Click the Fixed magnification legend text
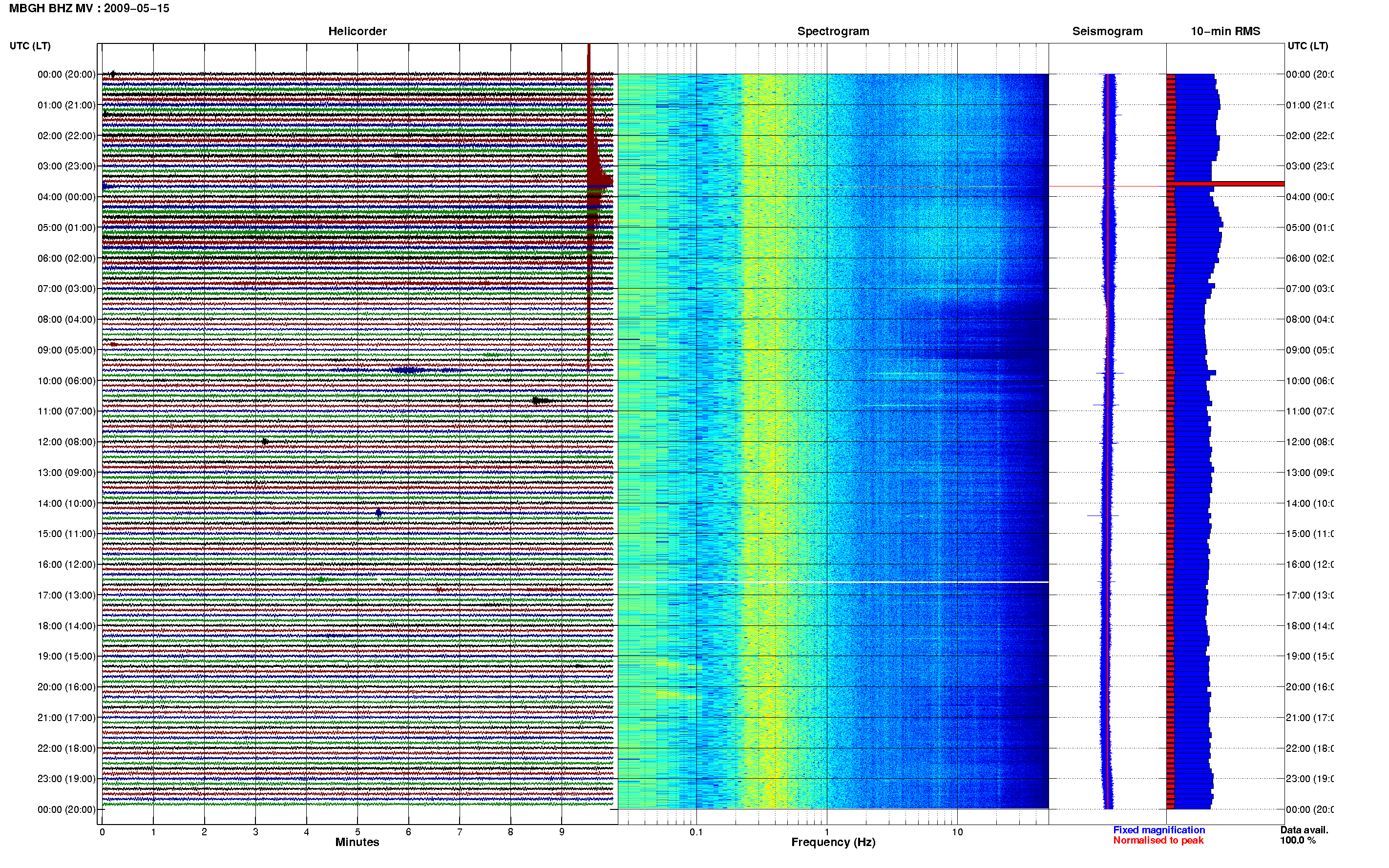This screenshot has width=1389, height=868. coord(1159,830)
